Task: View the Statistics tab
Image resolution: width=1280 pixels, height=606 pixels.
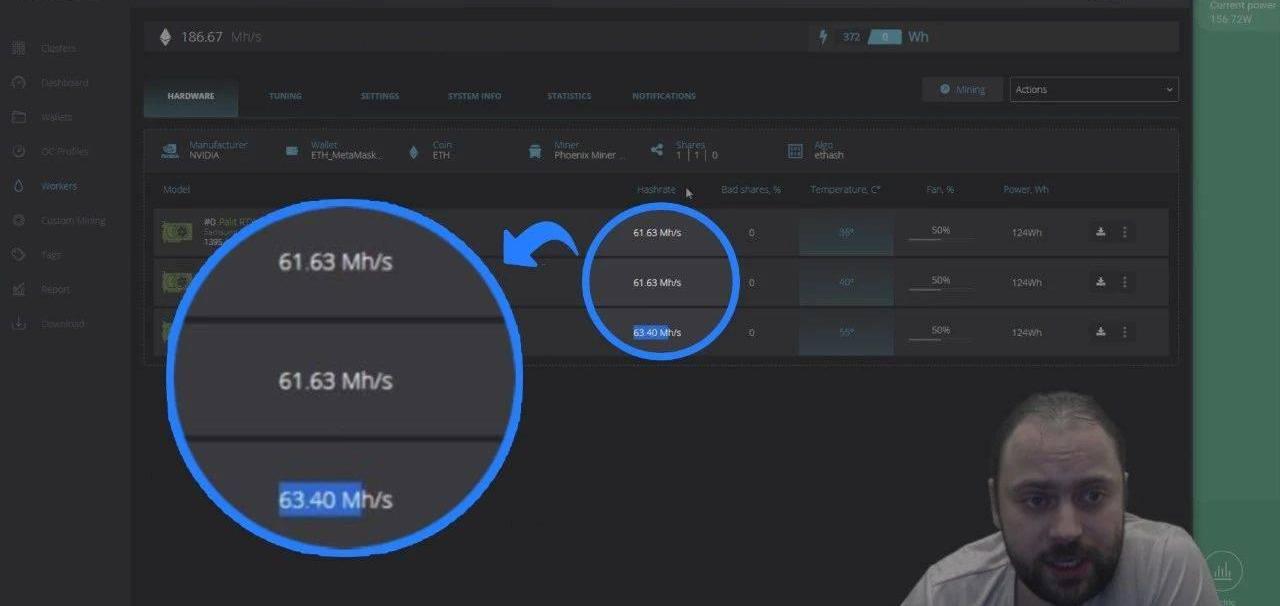Action: [569, 96]
